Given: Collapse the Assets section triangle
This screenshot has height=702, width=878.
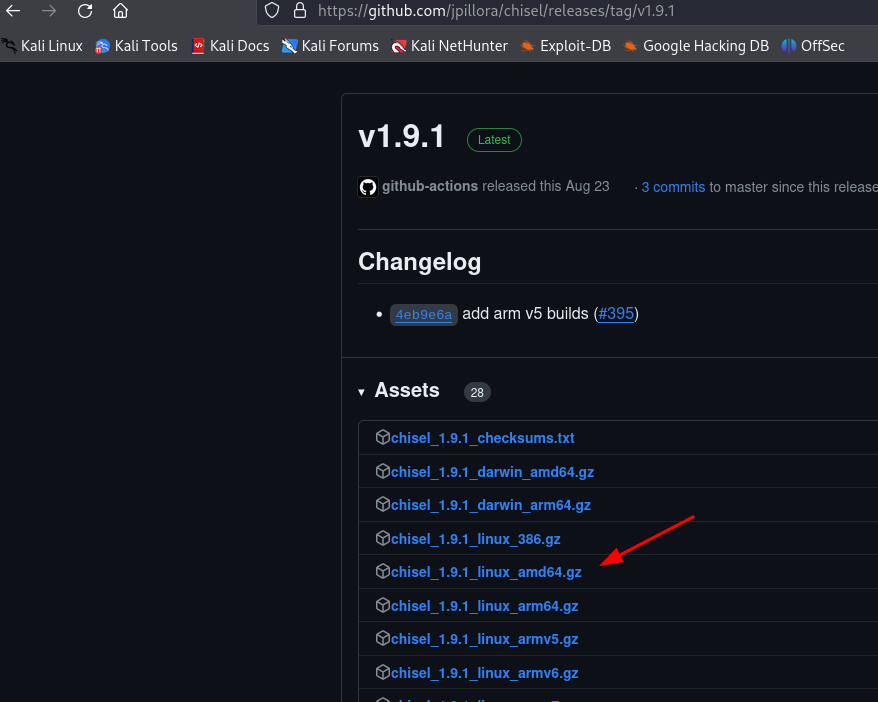Looking at the screenshot, I should point(362,392).
